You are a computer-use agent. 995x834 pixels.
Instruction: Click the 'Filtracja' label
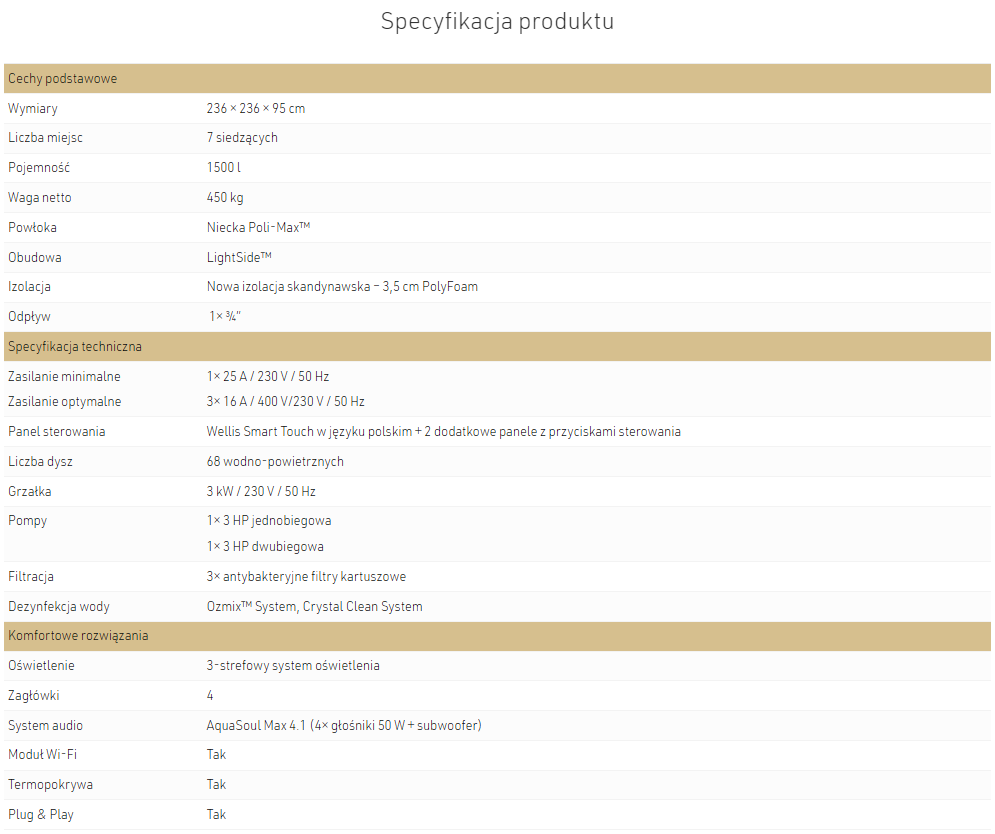coord(31,577)
